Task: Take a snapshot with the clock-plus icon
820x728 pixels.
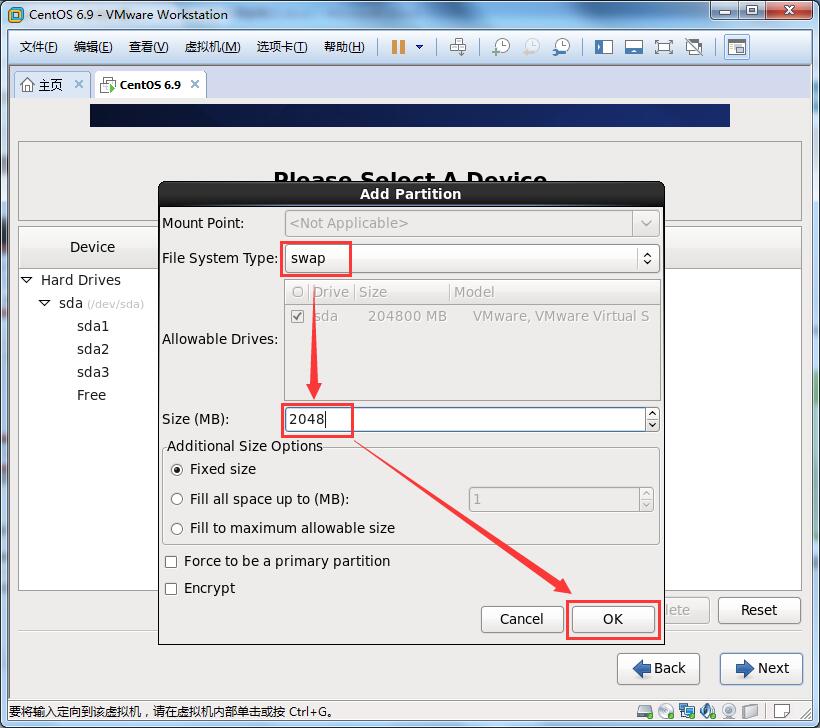Action: point(500,47)
